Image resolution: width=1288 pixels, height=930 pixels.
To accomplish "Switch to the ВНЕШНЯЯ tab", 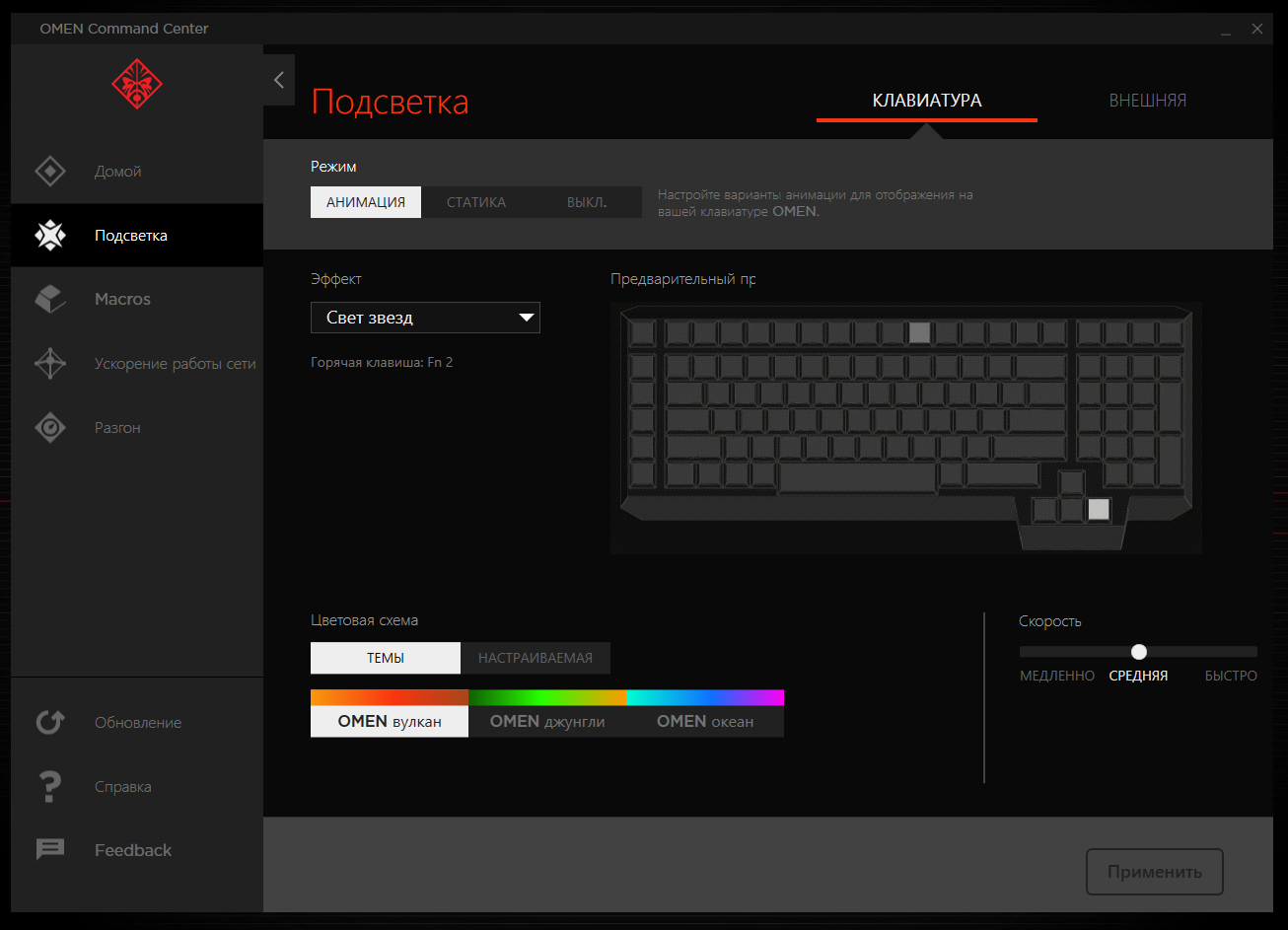I will click(1148, 101).
